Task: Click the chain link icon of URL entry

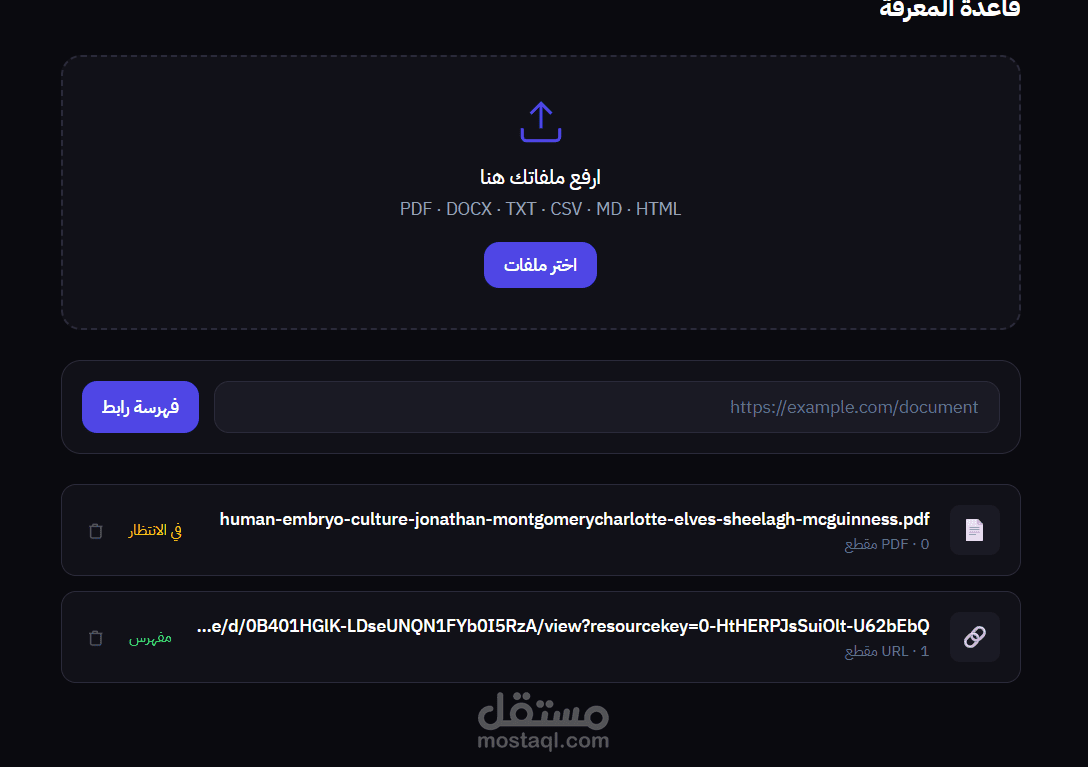Action: coord(974,637)
